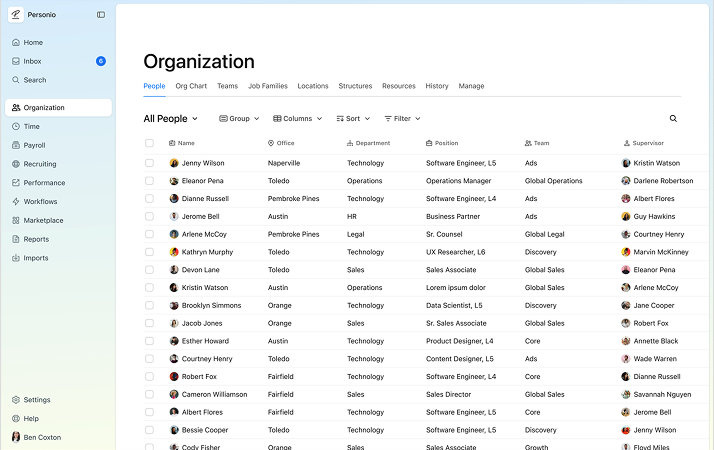
Task: Open Settings in the sidebar
Action: point(37,400)
